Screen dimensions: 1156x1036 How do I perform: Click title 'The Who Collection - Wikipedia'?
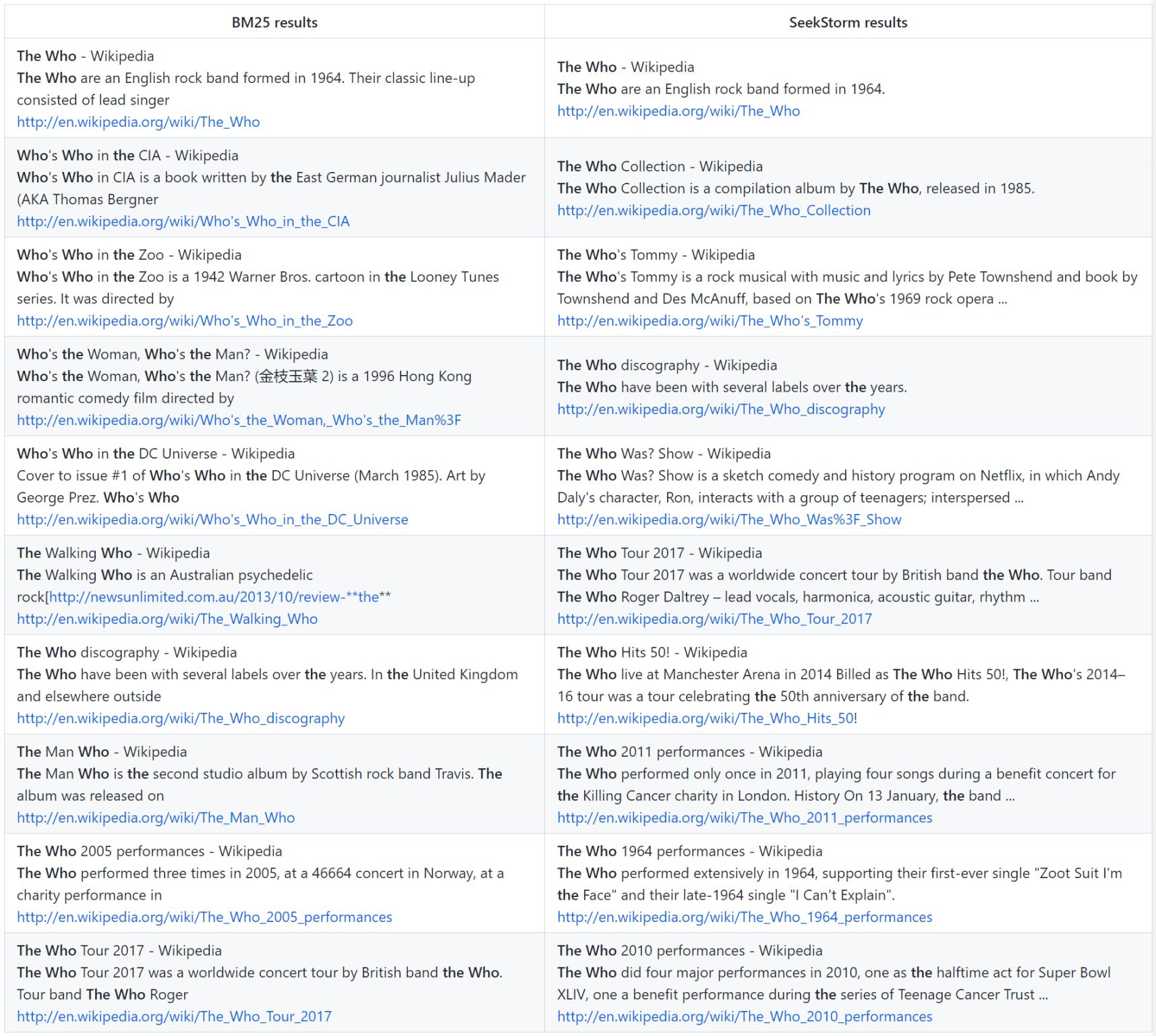tap(660, 166)
